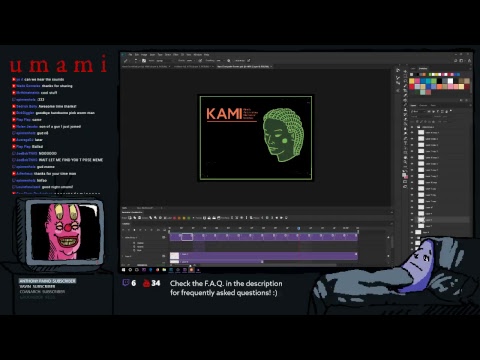Screen dimensions: 480x360
Task: Open the Window menu
Action: (198, 55)
